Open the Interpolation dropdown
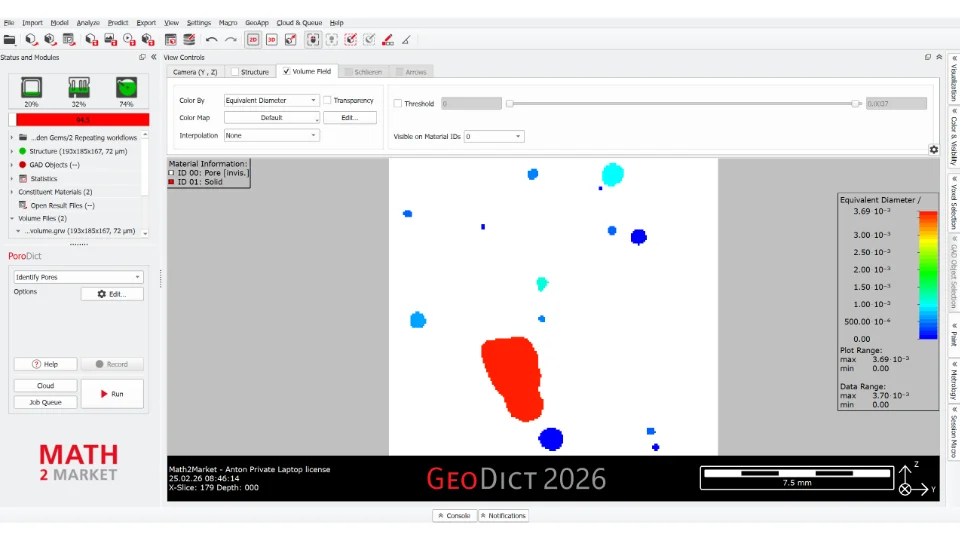This screenshot has width=960, height=540. pos(271,135)
